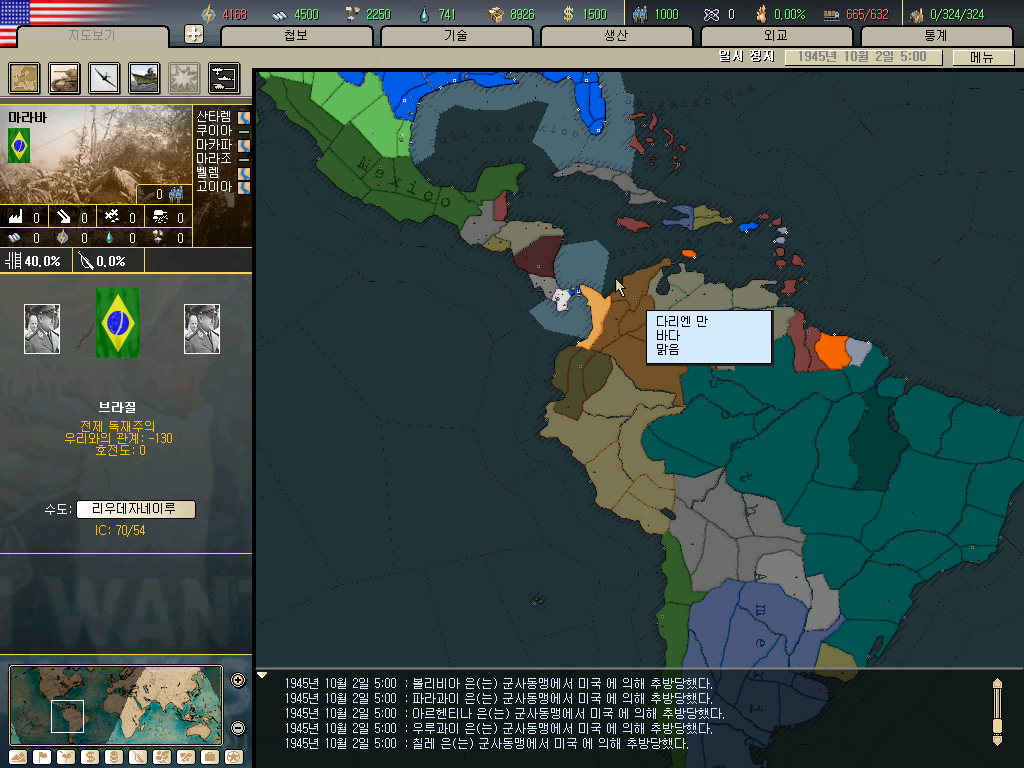Image resolution: width=1024 pixels, height=768 pixels.
Task: Switch to terrain map mode icon
Action: [x=18, y=757]
